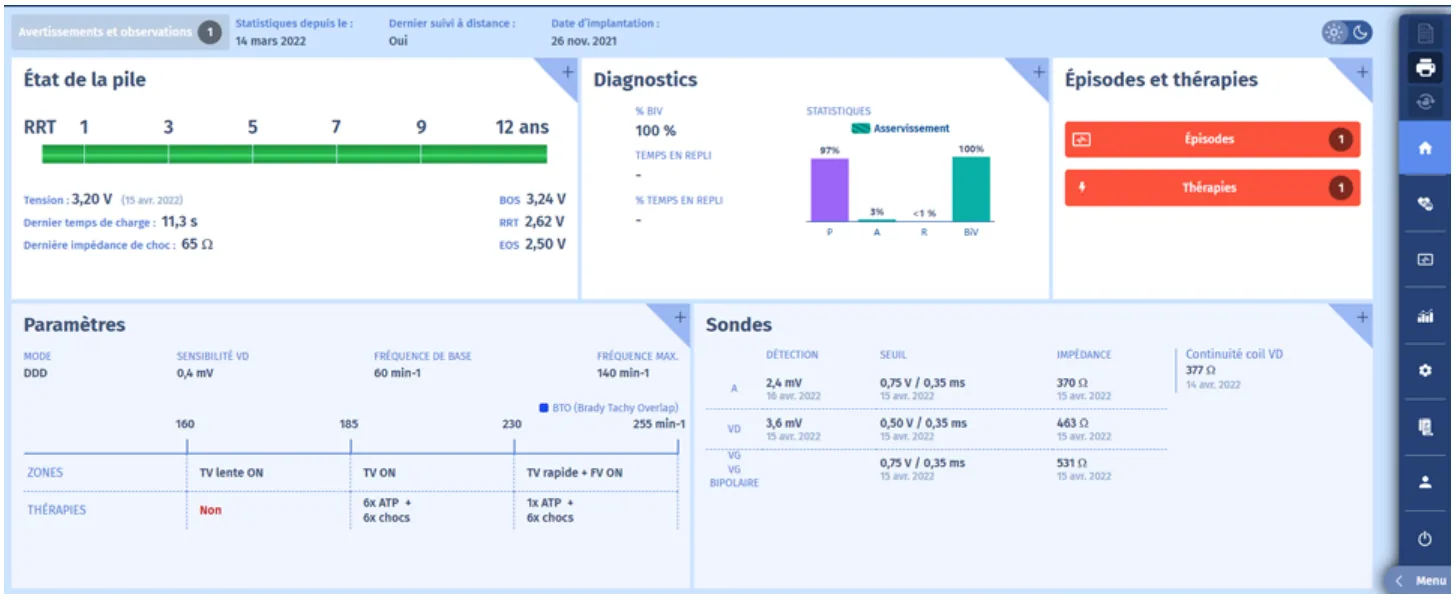1456x599 pixels.
Task: Toggle the light/dark theme switch
Action: coord(1346,32)
